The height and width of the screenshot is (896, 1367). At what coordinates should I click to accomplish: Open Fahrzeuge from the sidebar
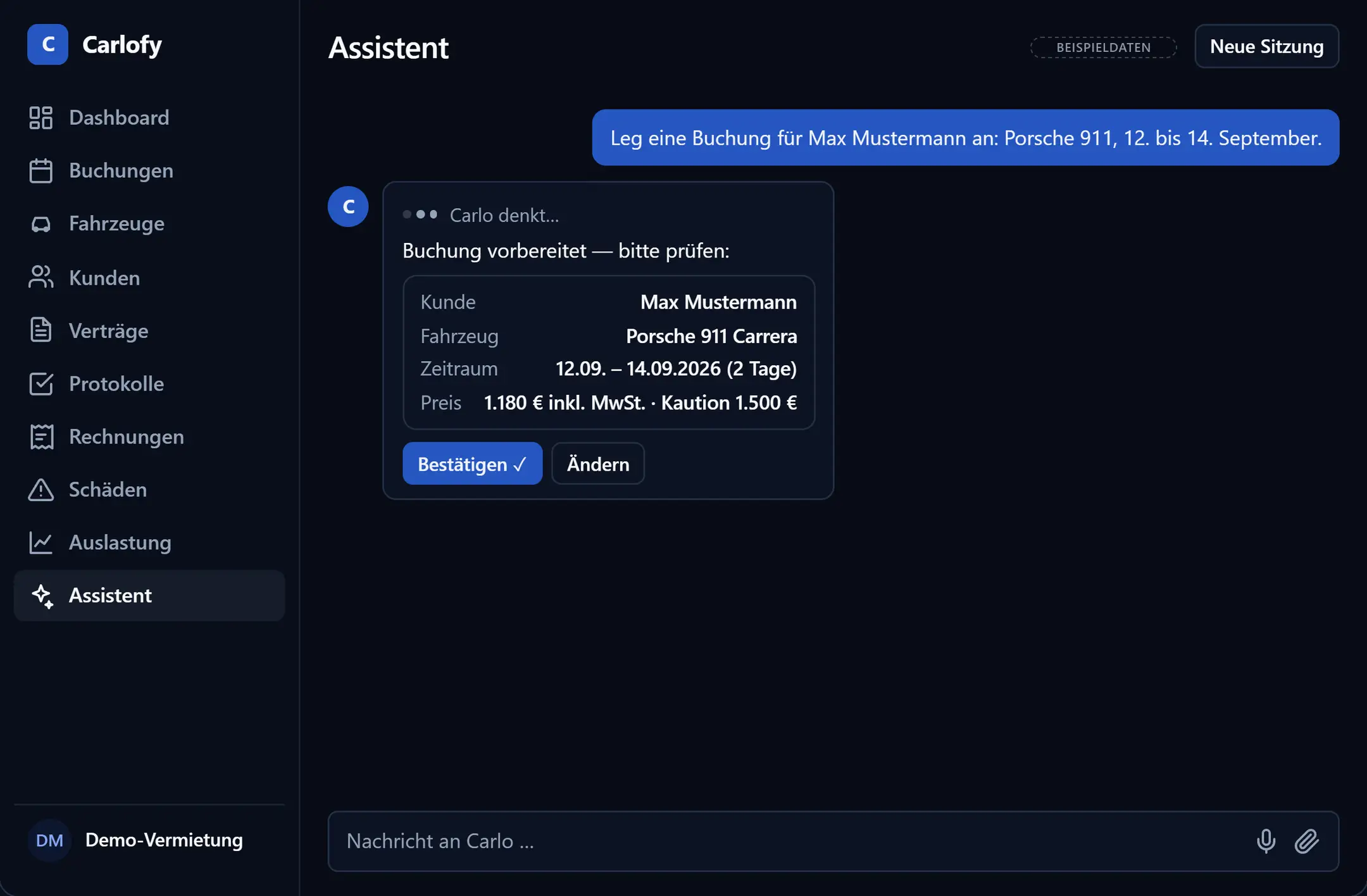pos(149,224)
